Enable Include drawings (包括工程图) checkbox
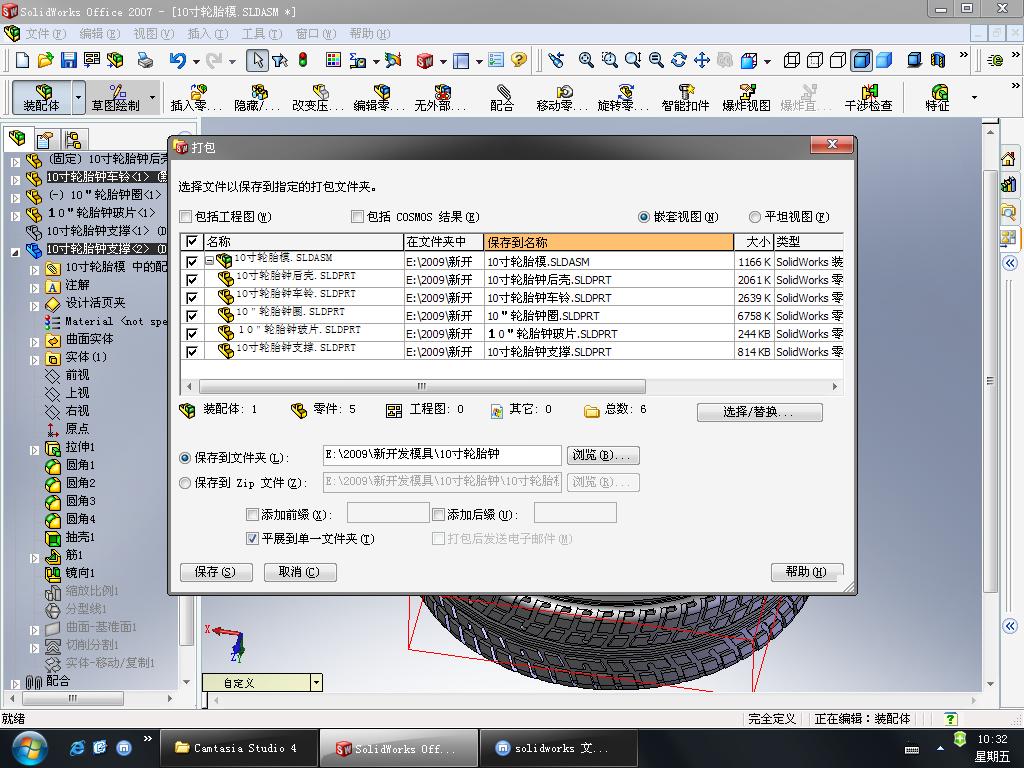The image size is (1024, 768). tap(185, 216)
